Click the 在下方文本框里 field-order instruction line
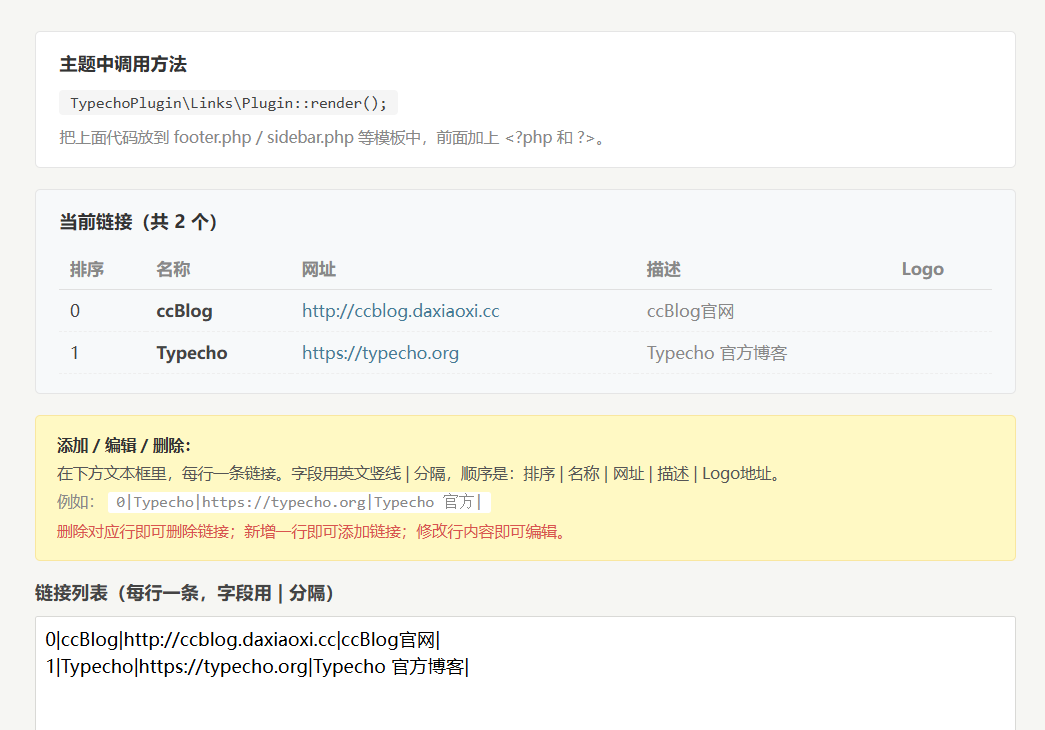The height and width of the screenshot is (730, 1045). (421, 474)
